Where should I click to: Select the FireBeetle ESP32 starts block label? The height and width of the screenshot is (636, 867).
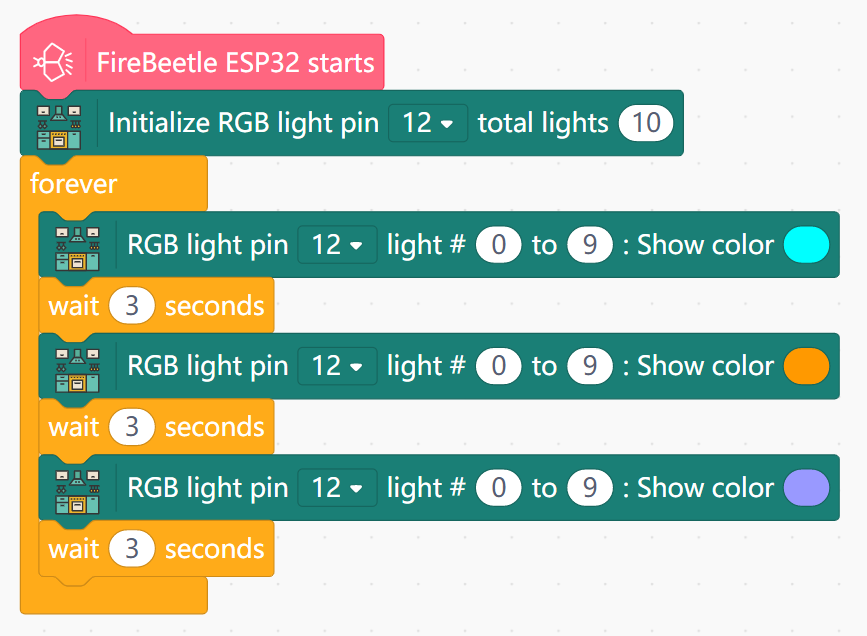[235, 64]
